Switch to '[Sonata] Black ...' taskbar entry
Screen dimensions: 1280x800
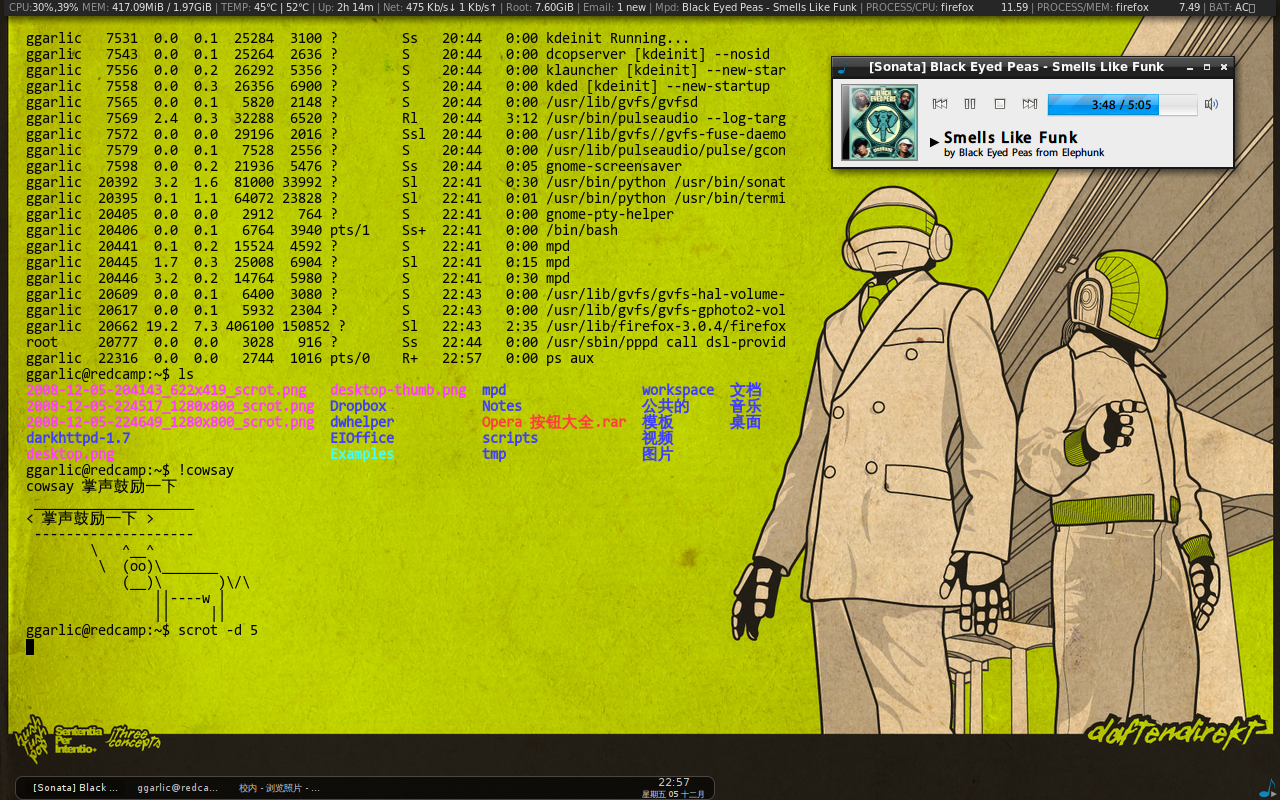[x=75, y=788]
